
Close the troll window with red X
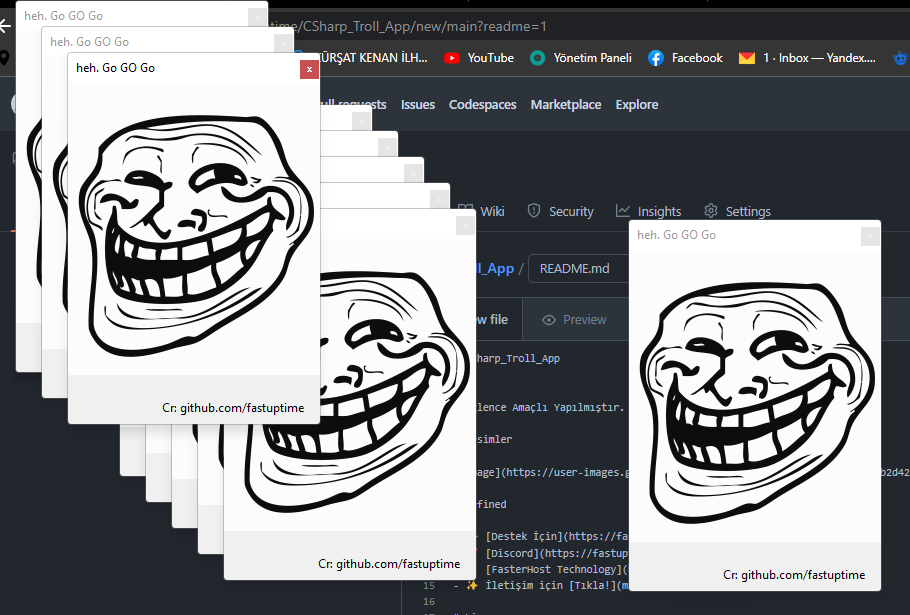coord(309,70)
